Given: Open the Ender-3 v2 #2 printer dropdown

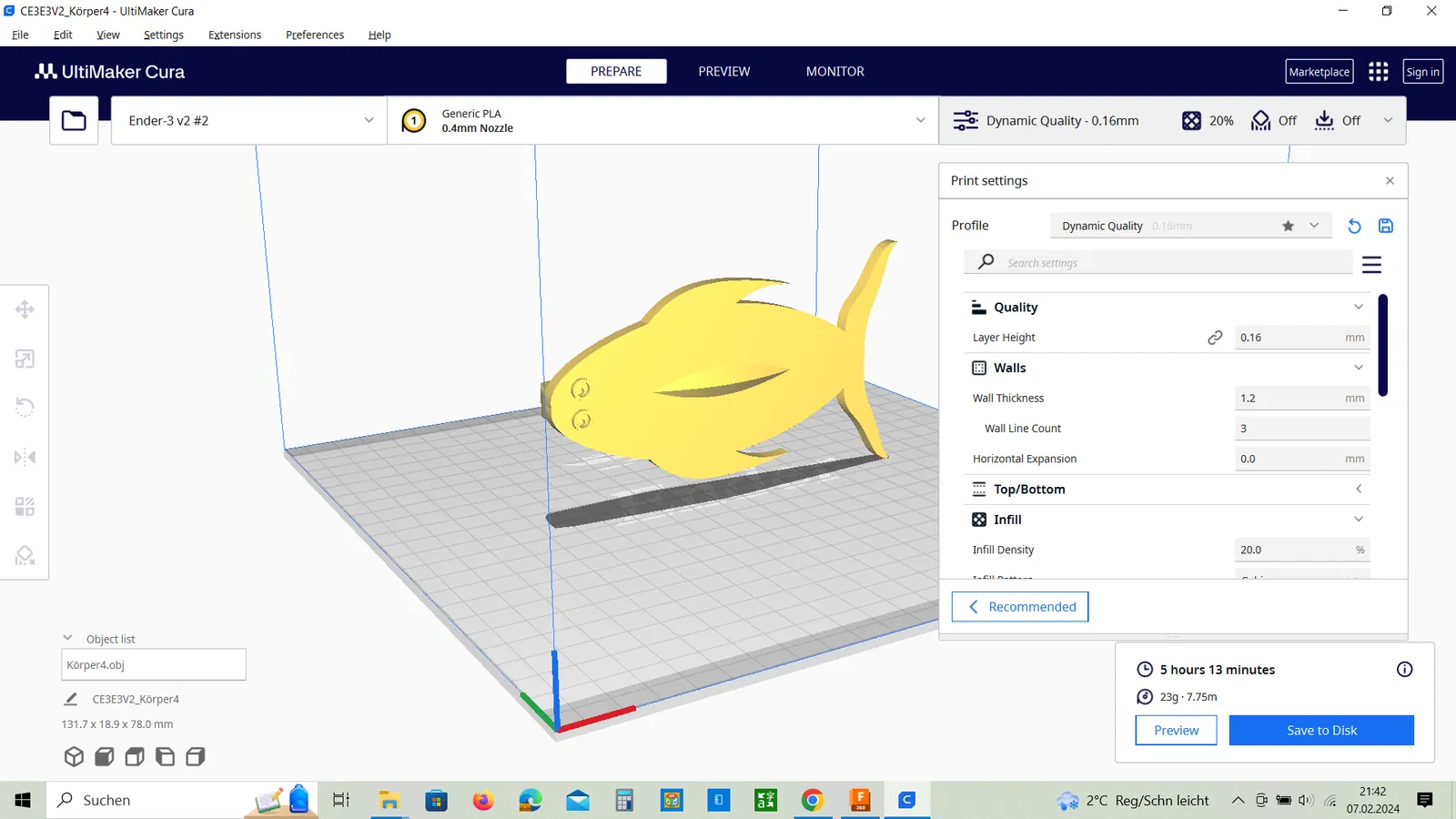Looking at the screenshot, I should (x=249, y=121).
